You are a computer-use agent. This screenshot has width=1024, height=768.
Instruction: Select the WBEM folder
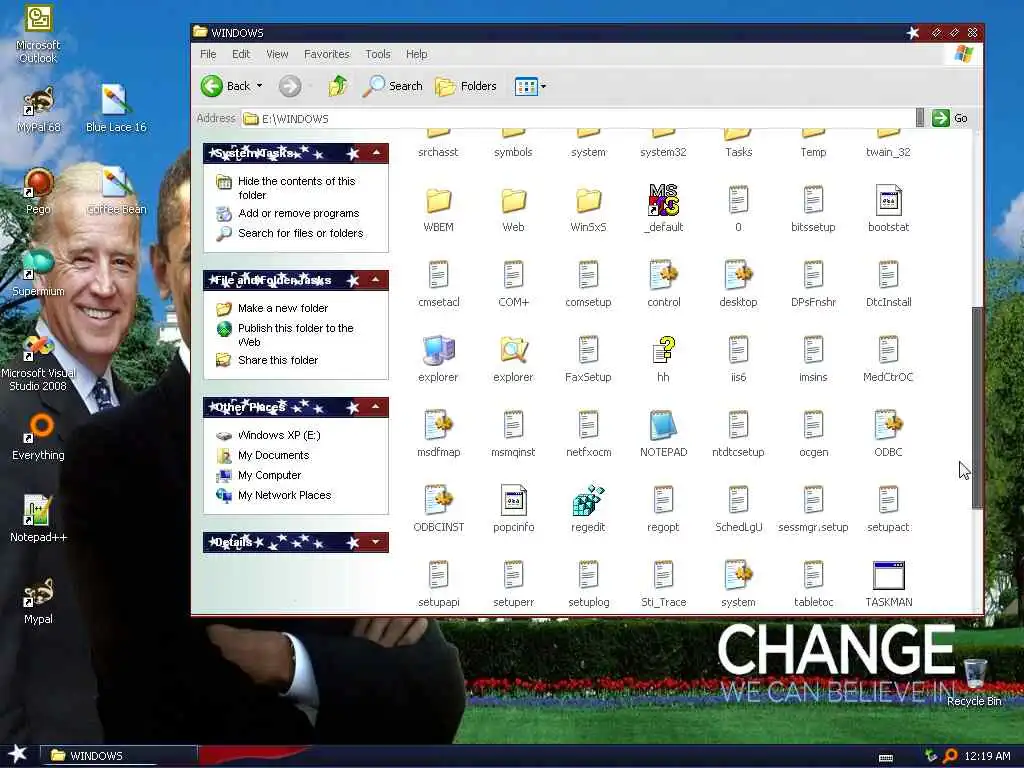[x=438, y=200]
